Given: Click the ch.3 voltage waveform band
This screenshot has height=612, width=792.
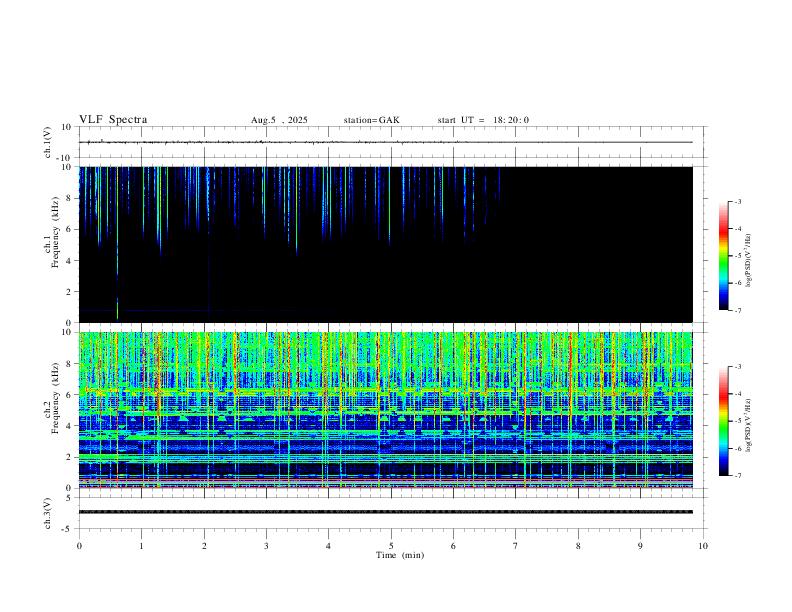Looking at the screenshot, I should (x=386, y=512).
